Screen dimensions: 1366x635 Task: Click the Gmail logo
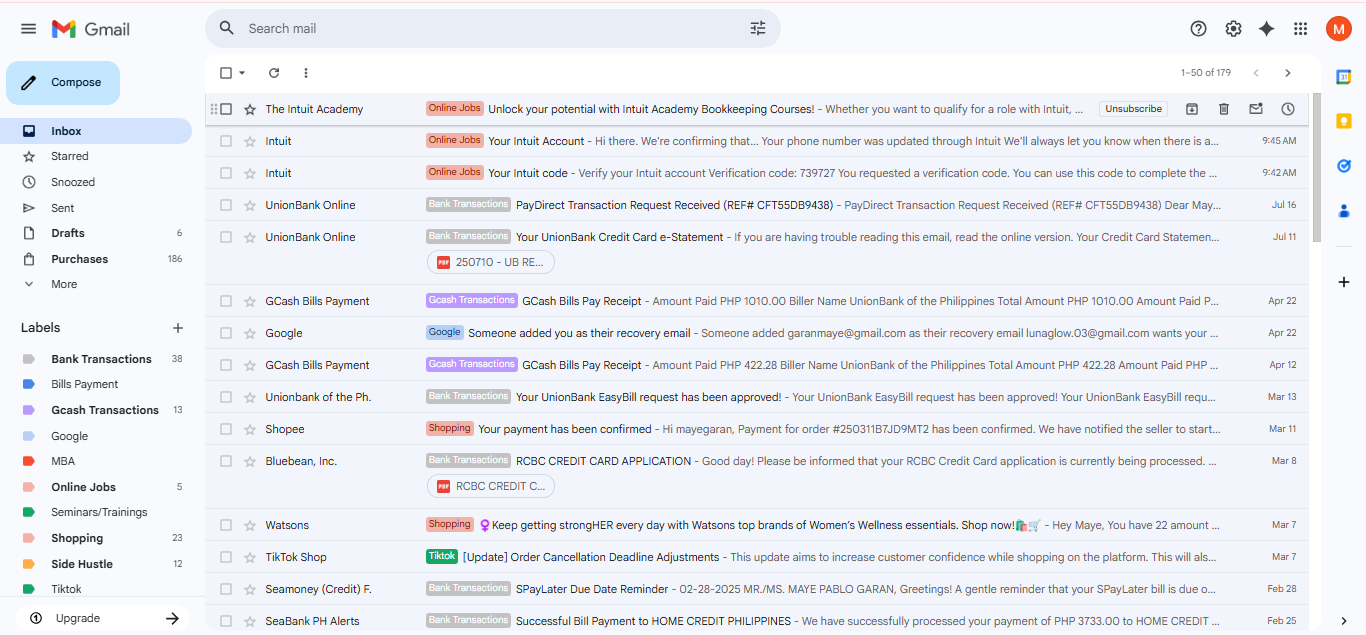point(91,29)
